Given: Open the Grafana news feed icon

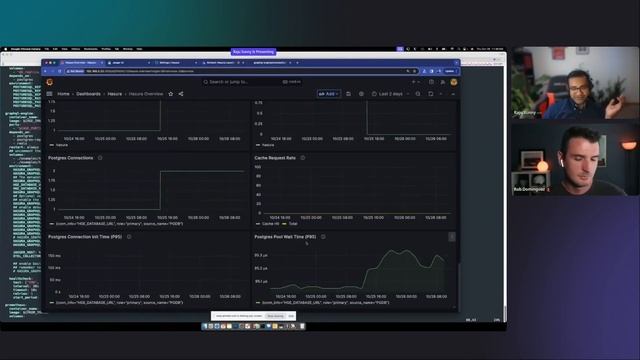Looking at the screenshot, I should click(442, 82).
